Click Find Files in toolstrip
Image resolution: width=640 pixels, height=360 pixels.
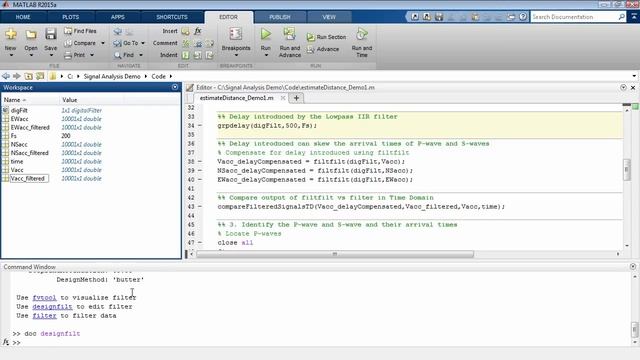[x=80, y=31]
